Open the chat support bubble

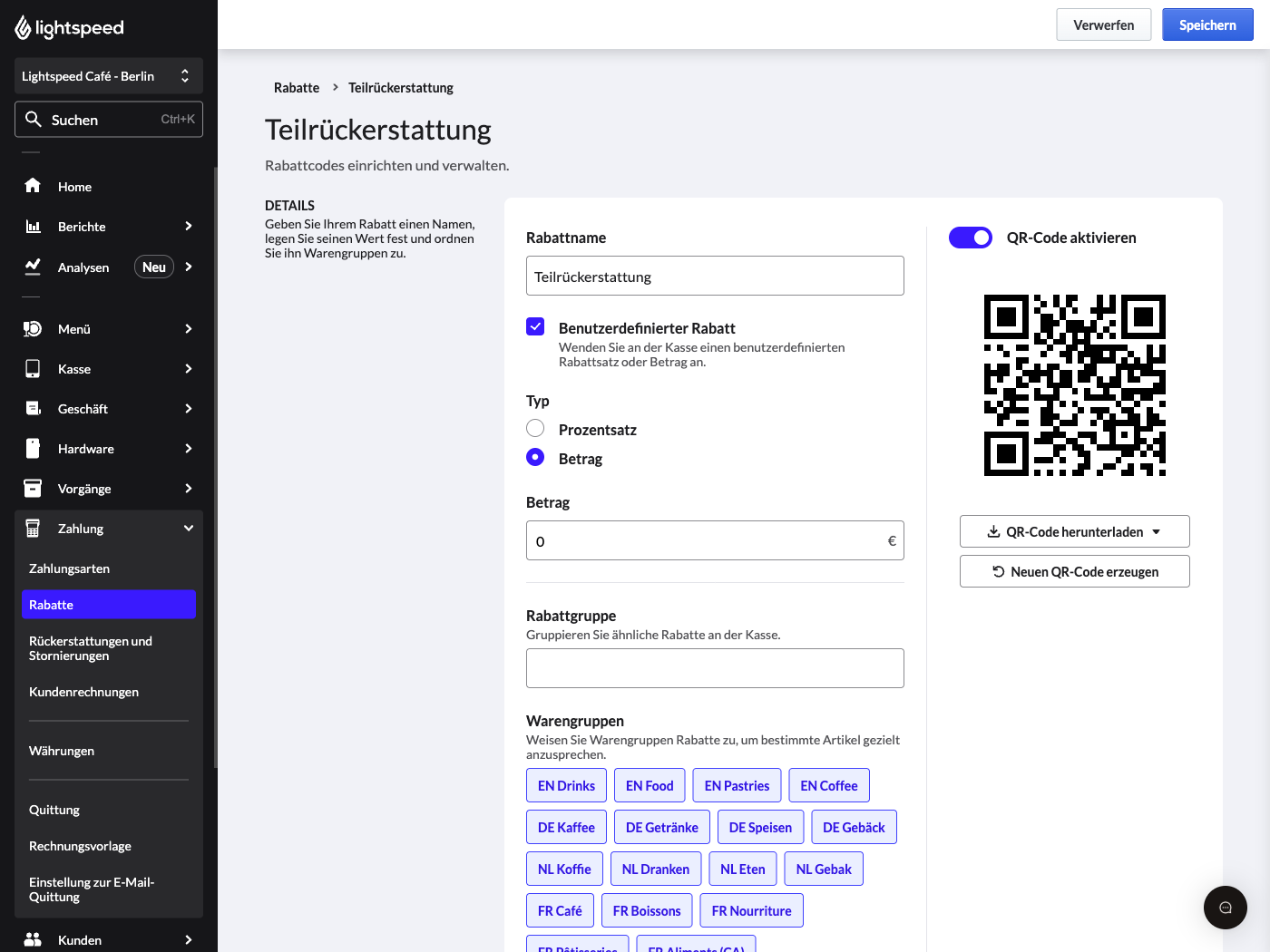coord(1226,908)
